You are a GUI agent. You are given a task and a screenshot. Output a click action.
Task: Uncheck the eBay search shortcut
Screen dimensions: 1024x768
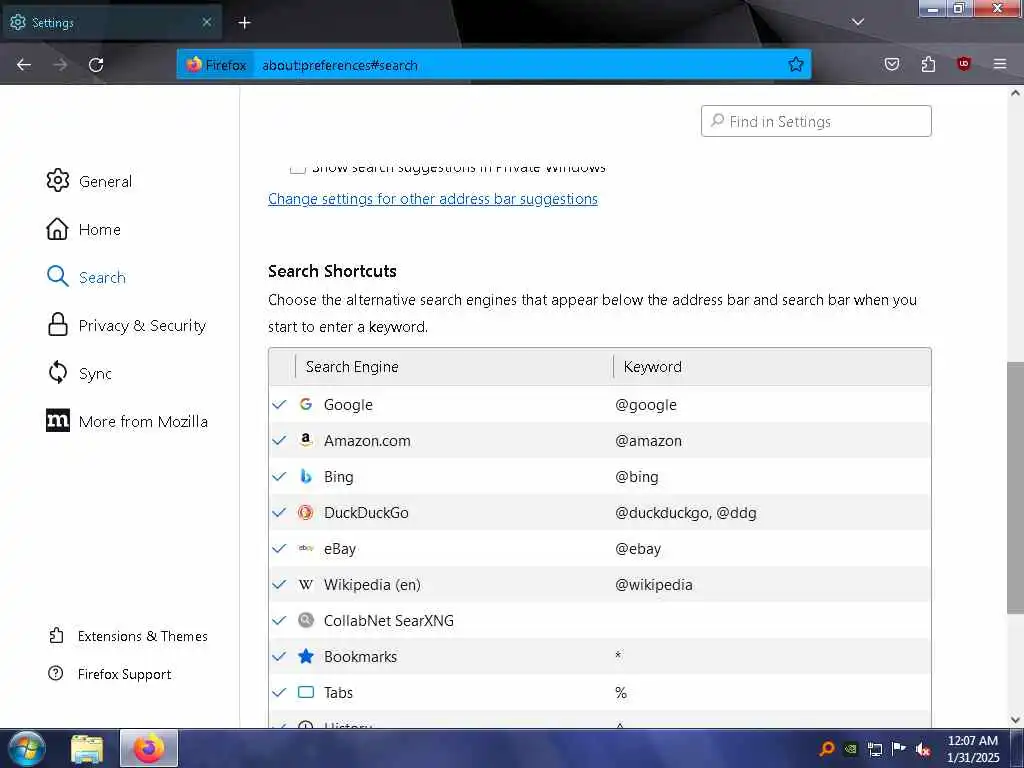click(280, 548)
